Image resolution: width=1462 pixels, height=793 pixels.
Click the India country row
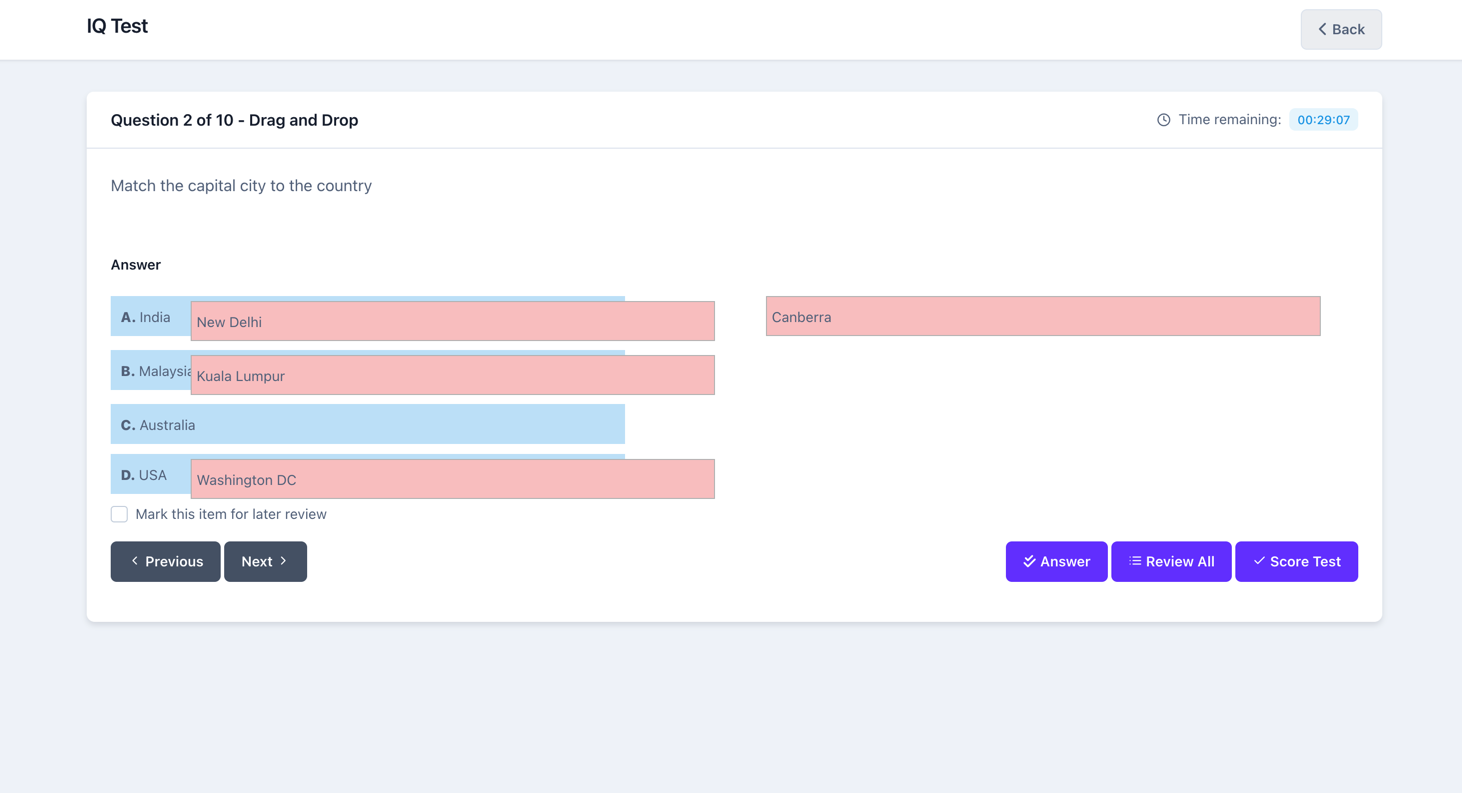(x=148, y=316)
